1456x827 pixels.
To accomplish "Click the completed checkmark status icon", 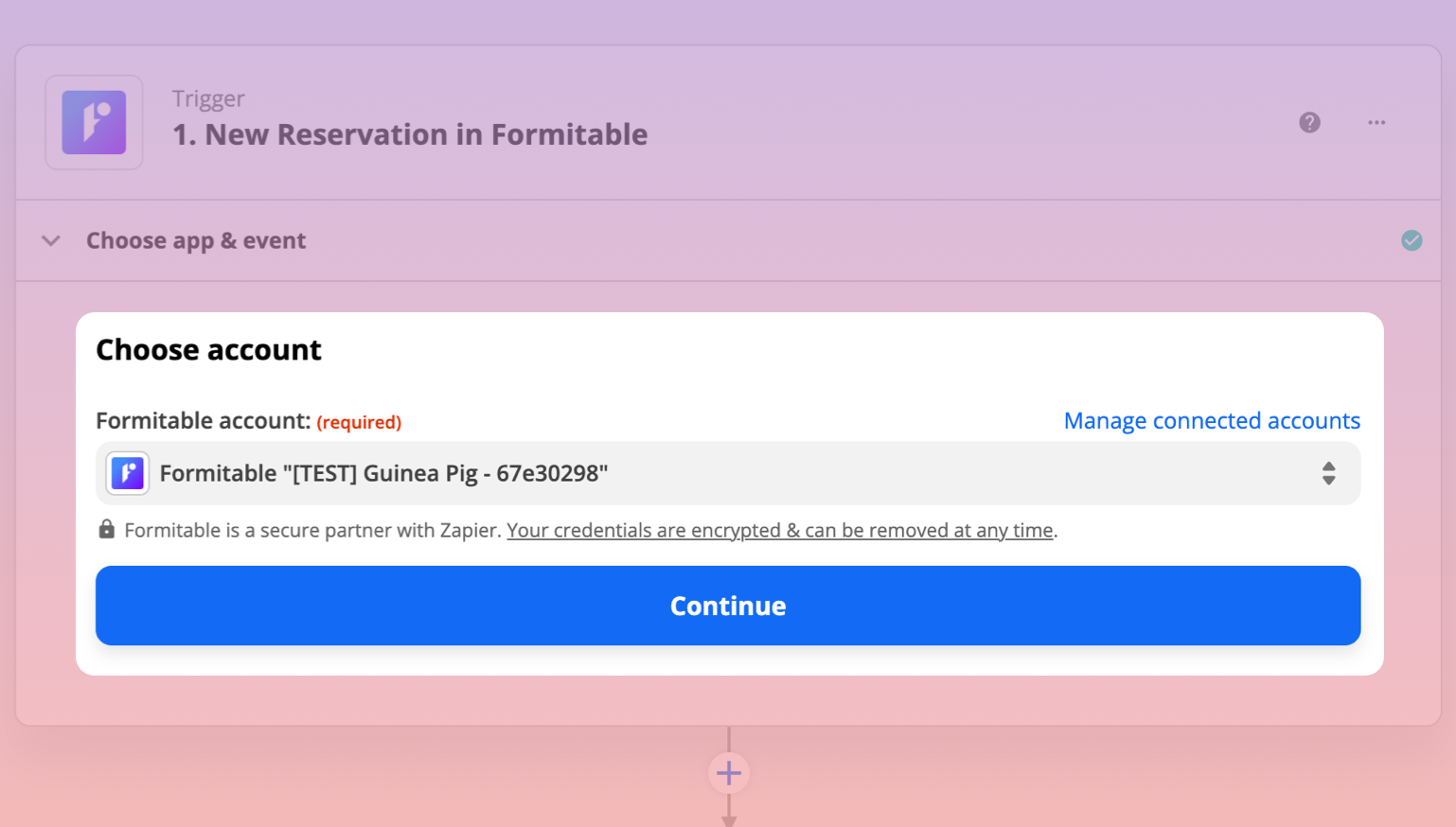I will point(1412,240).
